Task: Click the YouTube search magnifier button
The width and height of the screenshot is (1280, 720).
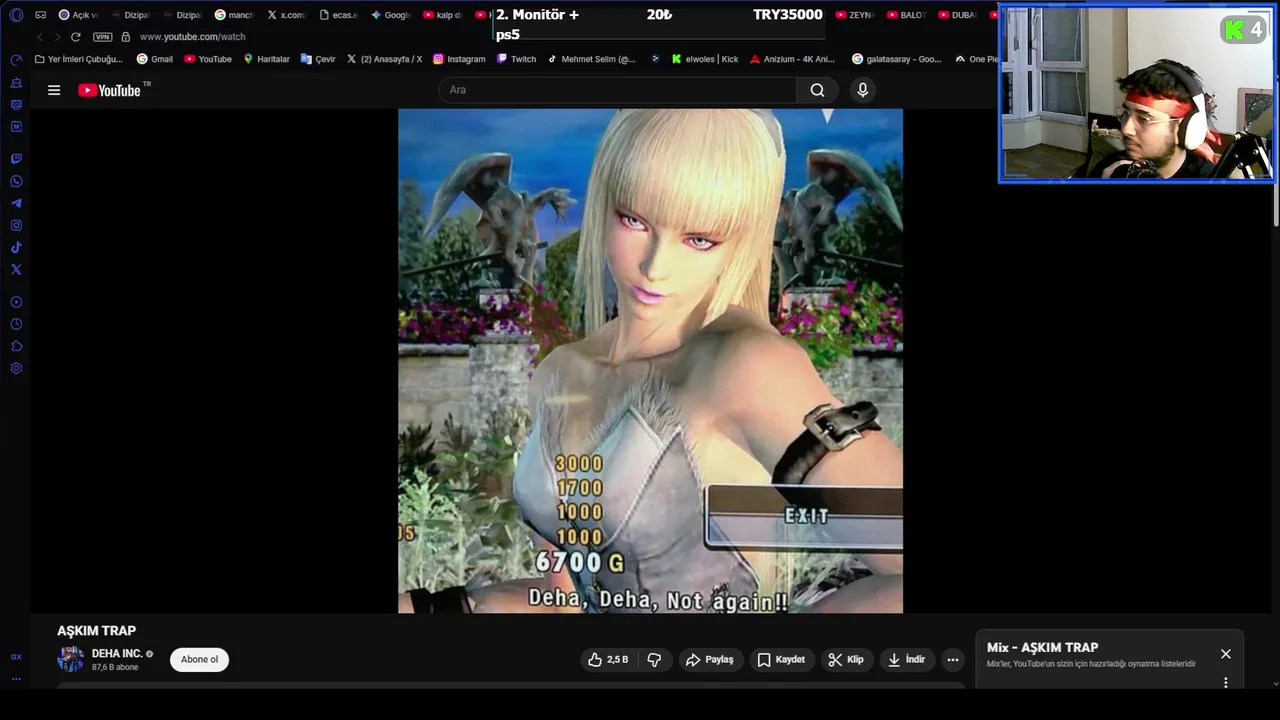Action: (x=817, y=90)
